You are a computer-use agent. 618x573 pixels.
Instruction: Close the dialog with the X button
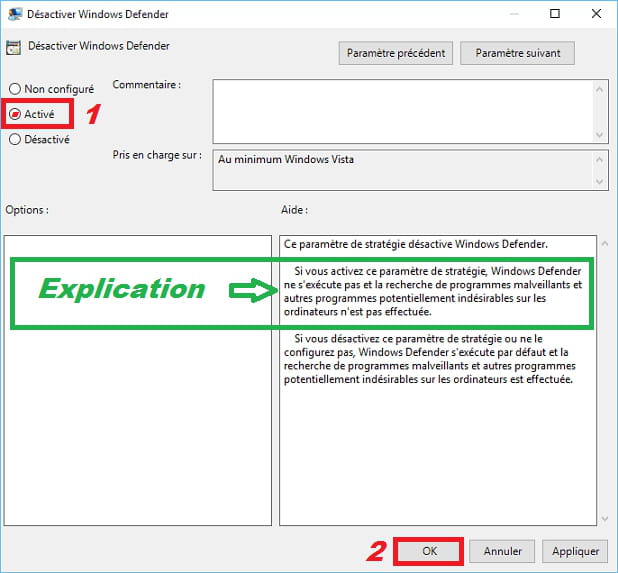click(x=596, y=14)
